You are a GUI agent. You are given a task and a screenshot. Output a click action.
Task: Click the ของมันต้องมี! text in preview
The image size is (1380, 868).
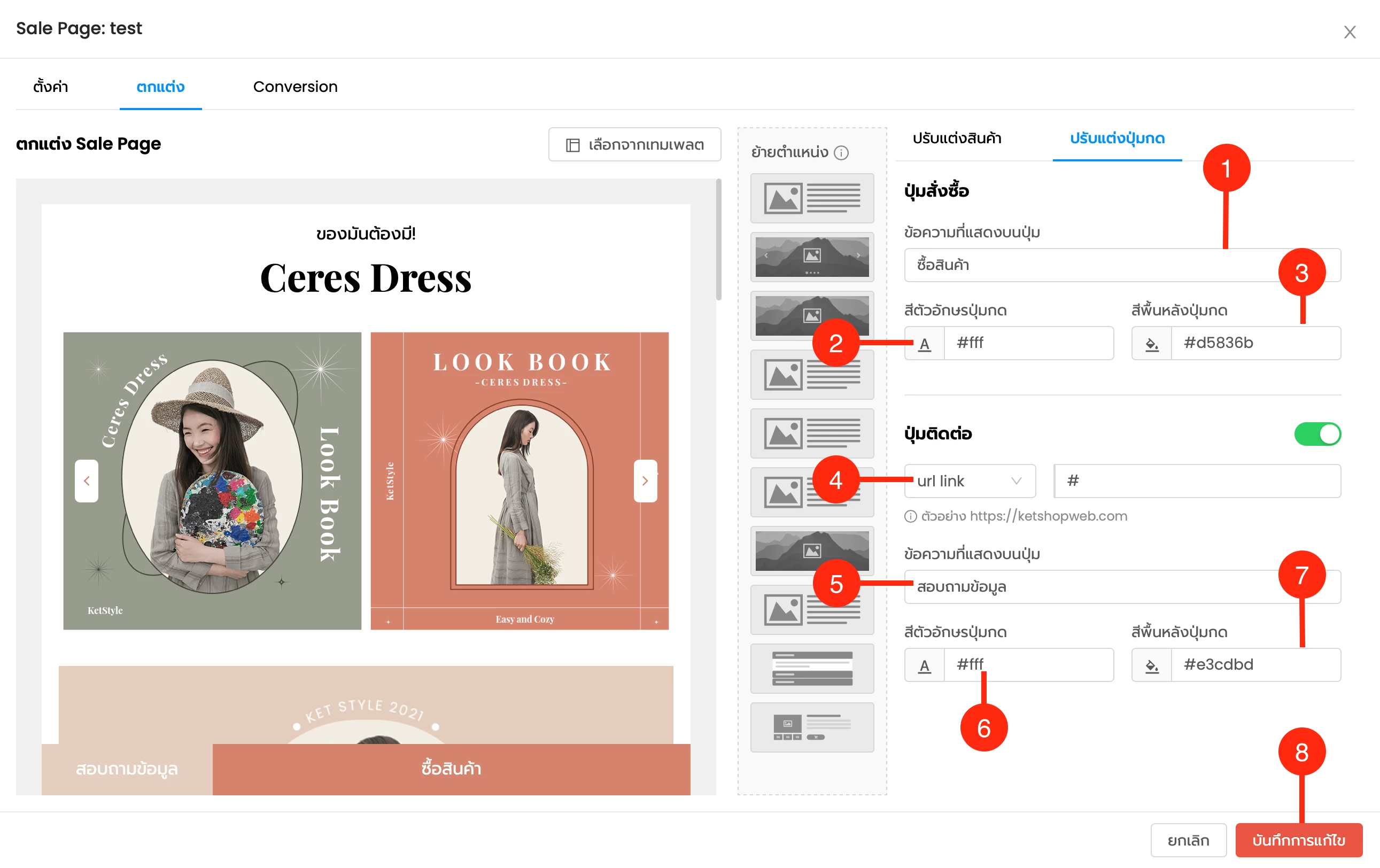tap(366, 233)
